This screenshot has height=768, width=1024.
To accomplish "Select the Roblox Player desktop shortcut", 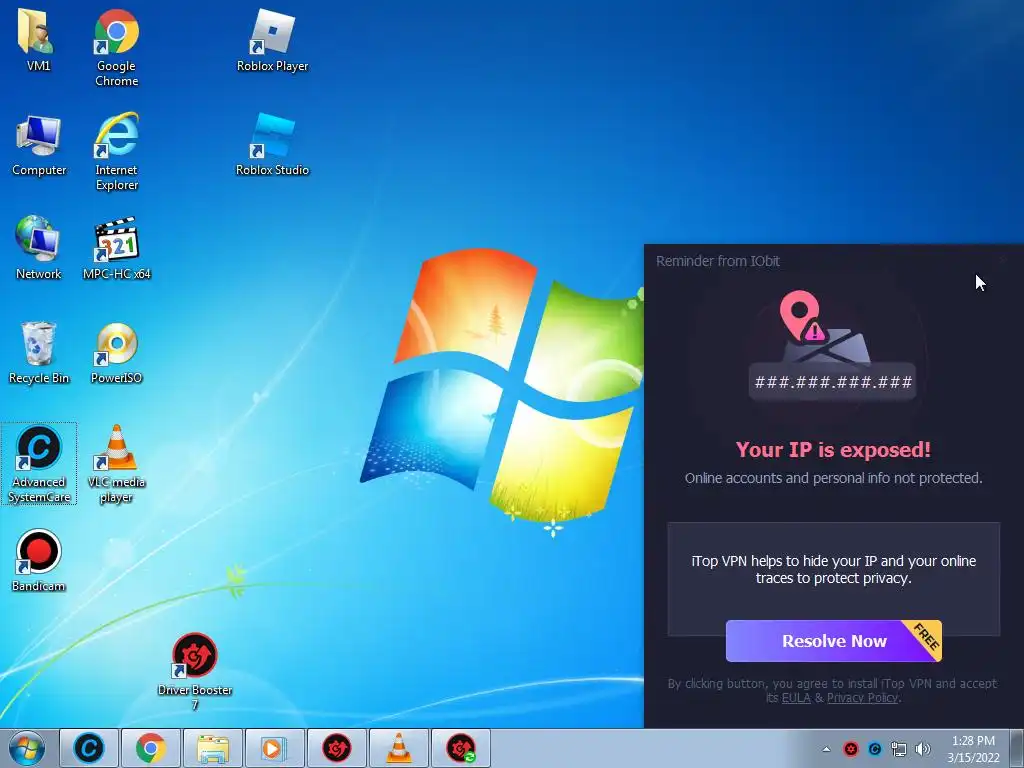I will [272, 40].
